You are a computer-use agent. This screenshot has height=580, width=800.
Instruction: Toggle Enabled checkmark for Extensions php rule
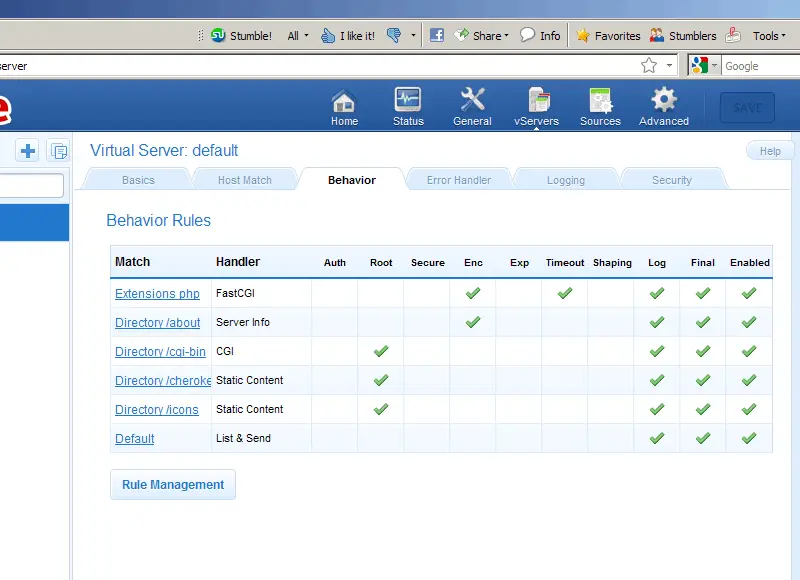749,293
